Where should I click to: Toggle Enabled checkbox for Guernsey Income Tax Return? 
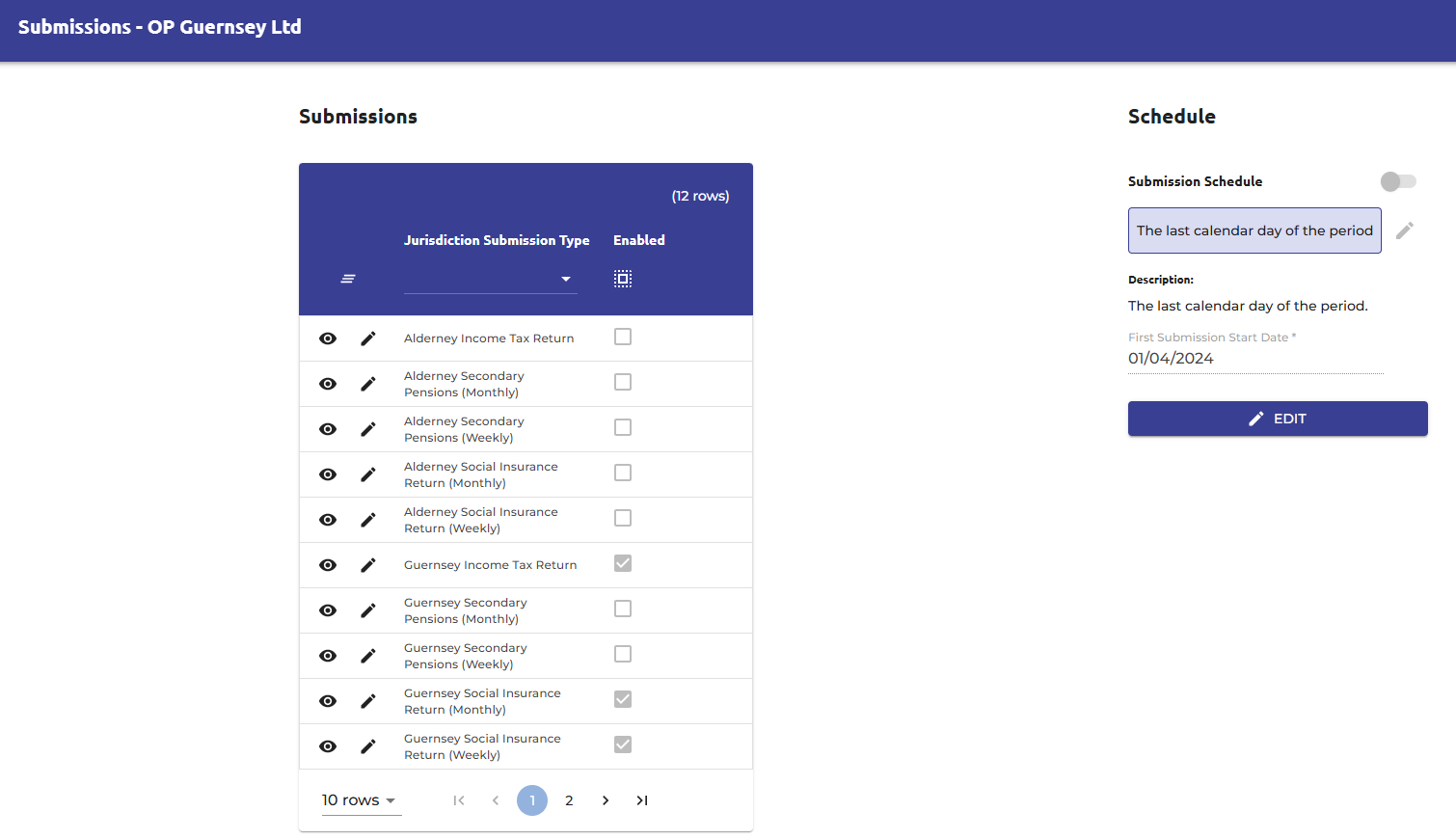tap(623, 563)
